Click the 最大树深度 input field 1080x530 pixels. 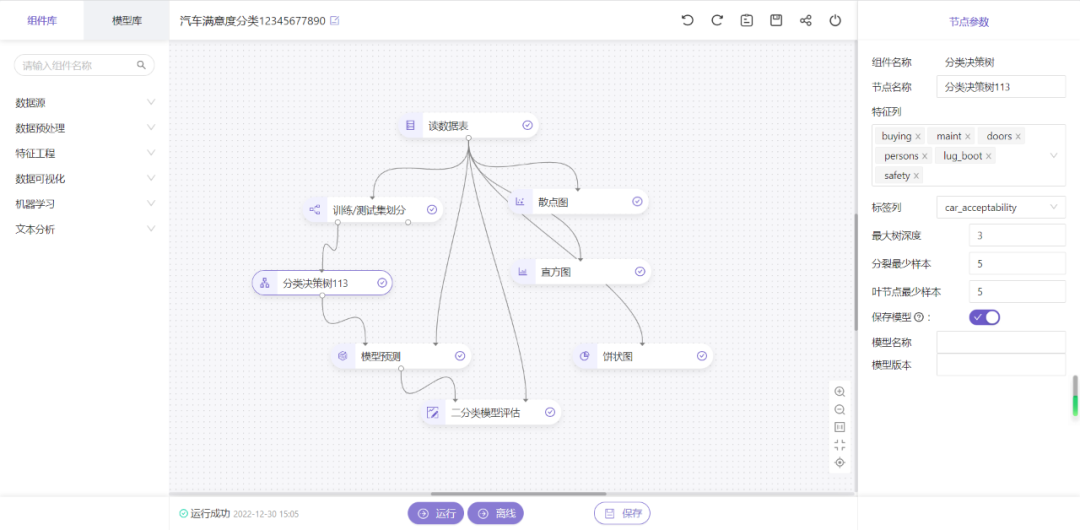coord(1017,235)
